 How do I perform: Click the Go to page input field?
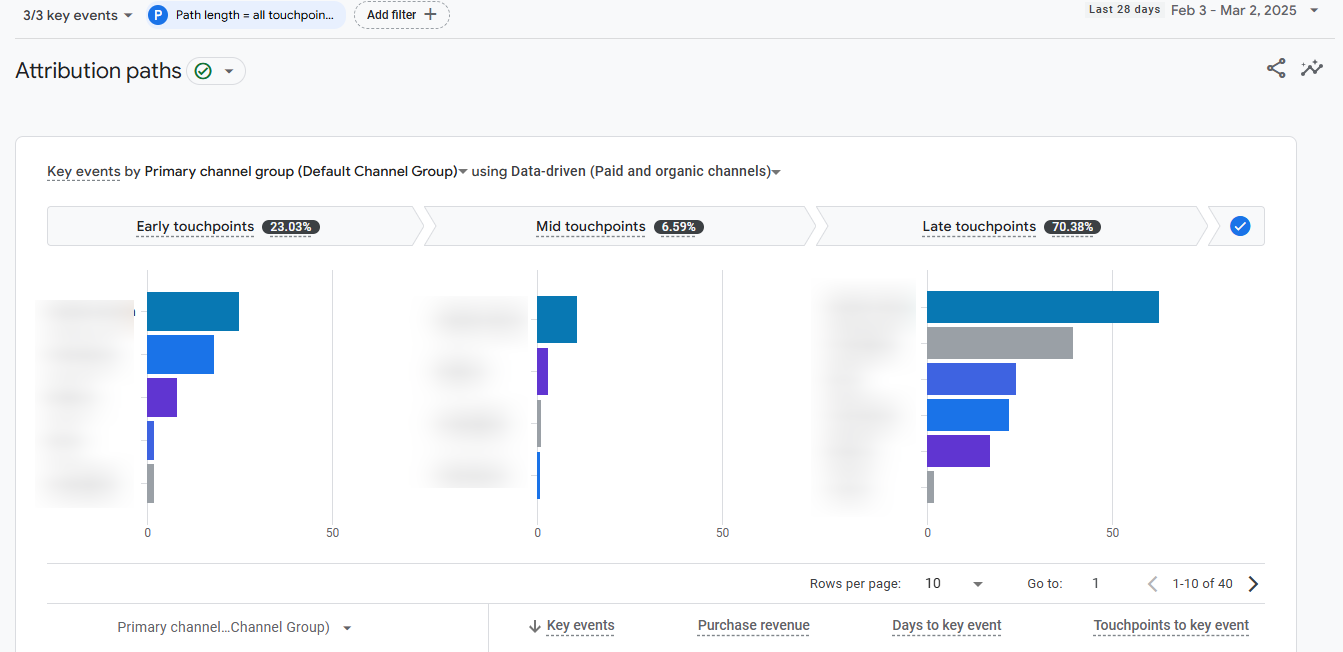point(1096,584)
